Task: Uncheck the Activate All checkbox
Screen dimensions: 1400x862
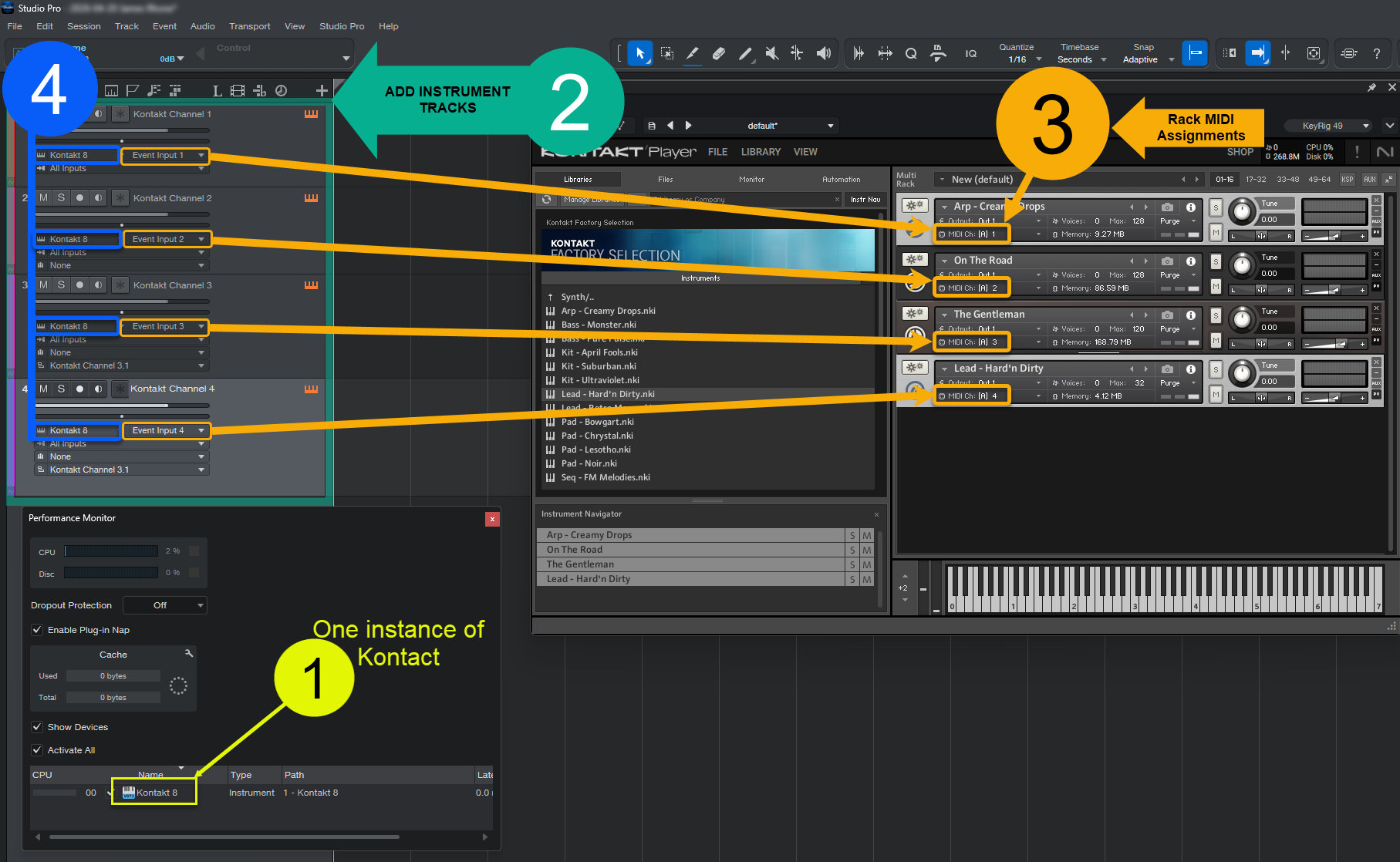Action: (37, 750)
